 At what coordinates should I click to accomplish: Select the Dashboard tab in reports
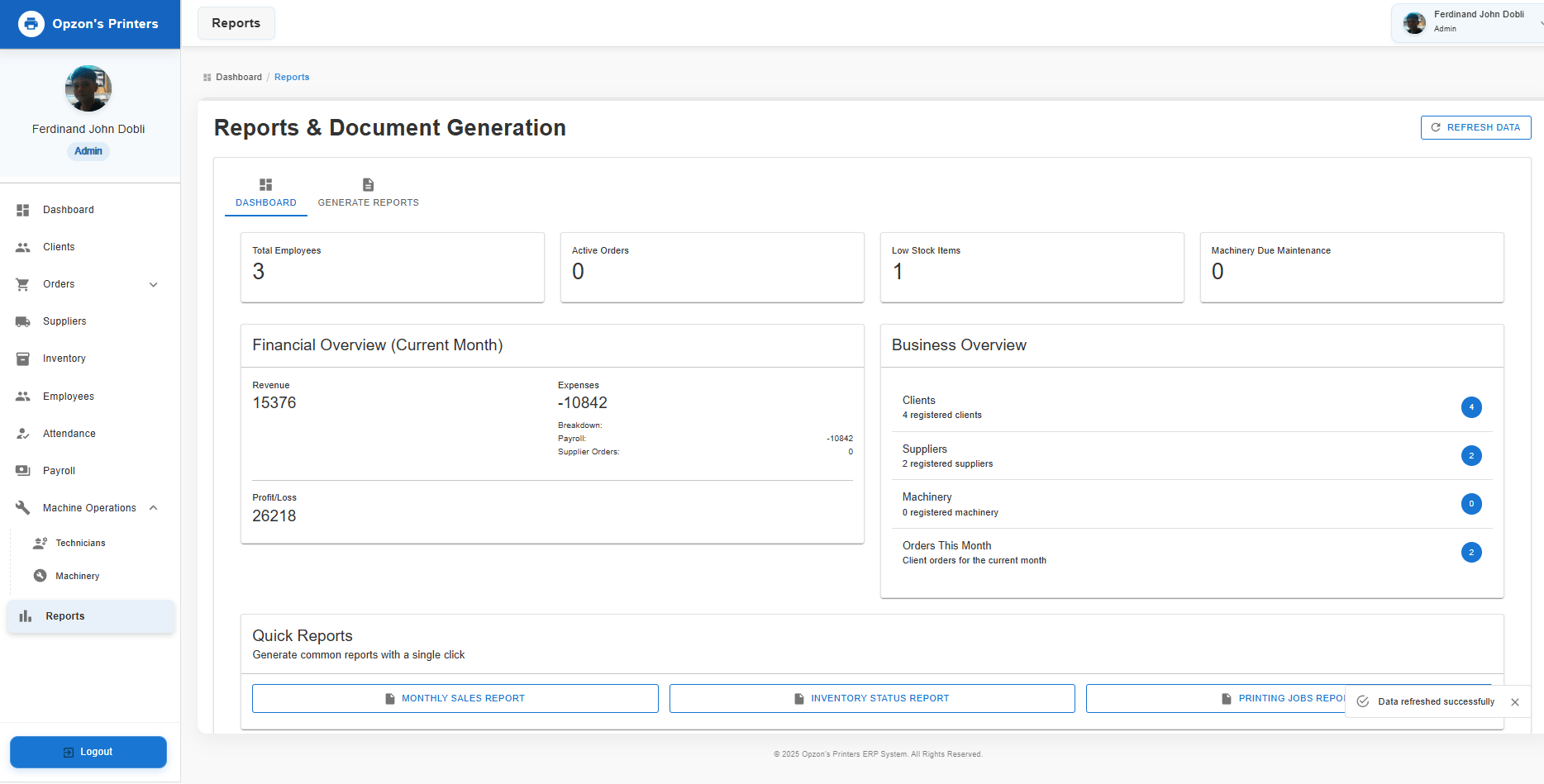pos(265,193)
